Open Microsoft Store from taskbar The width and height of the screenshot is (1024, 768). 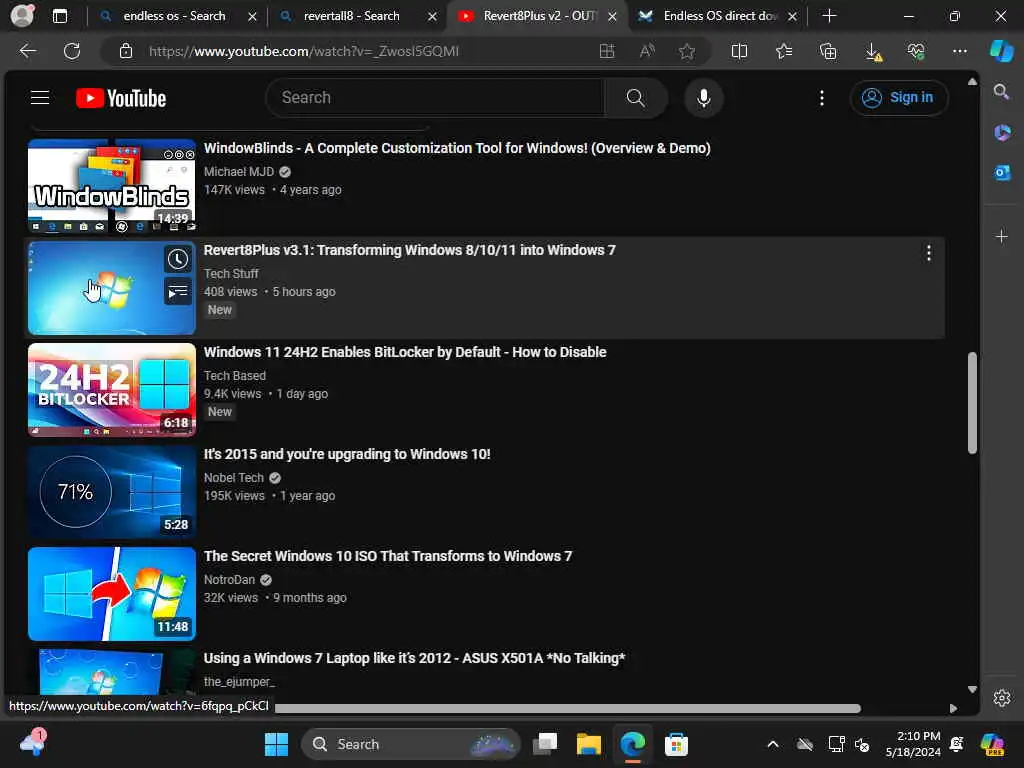(x=676, y=744)
